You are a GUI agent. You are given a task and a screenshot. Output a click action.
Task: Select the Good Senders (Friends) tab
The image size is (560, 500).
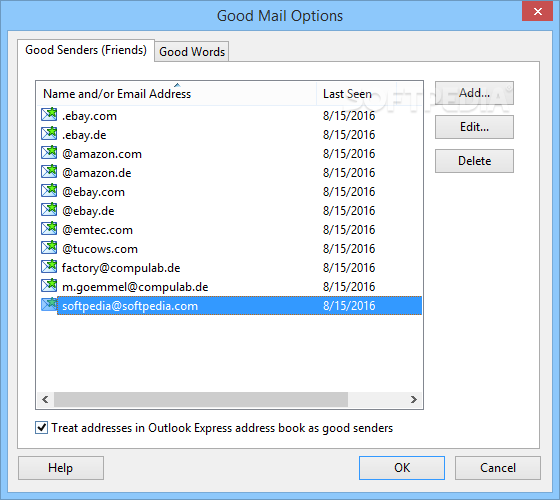click(86, 50)
